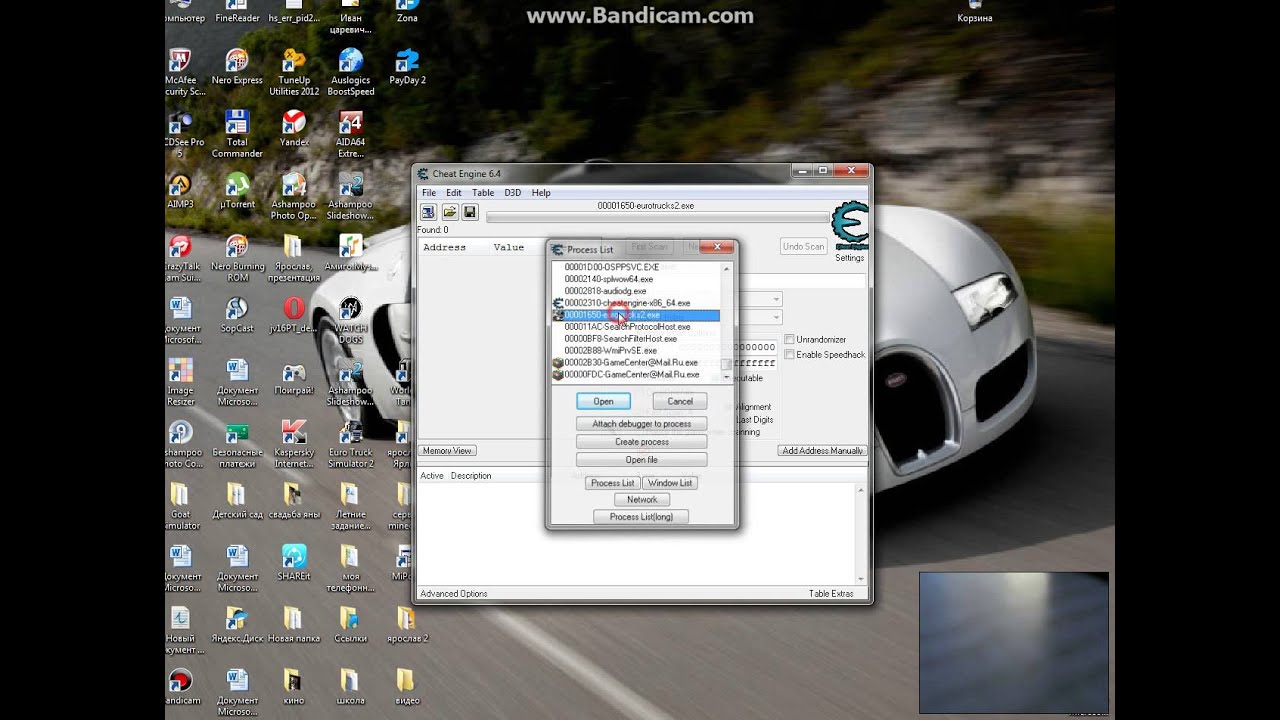Select 000011AC-SearchProtocolHost.exe process
This screenshot has height=720, width=1280.
coord(636,327)
